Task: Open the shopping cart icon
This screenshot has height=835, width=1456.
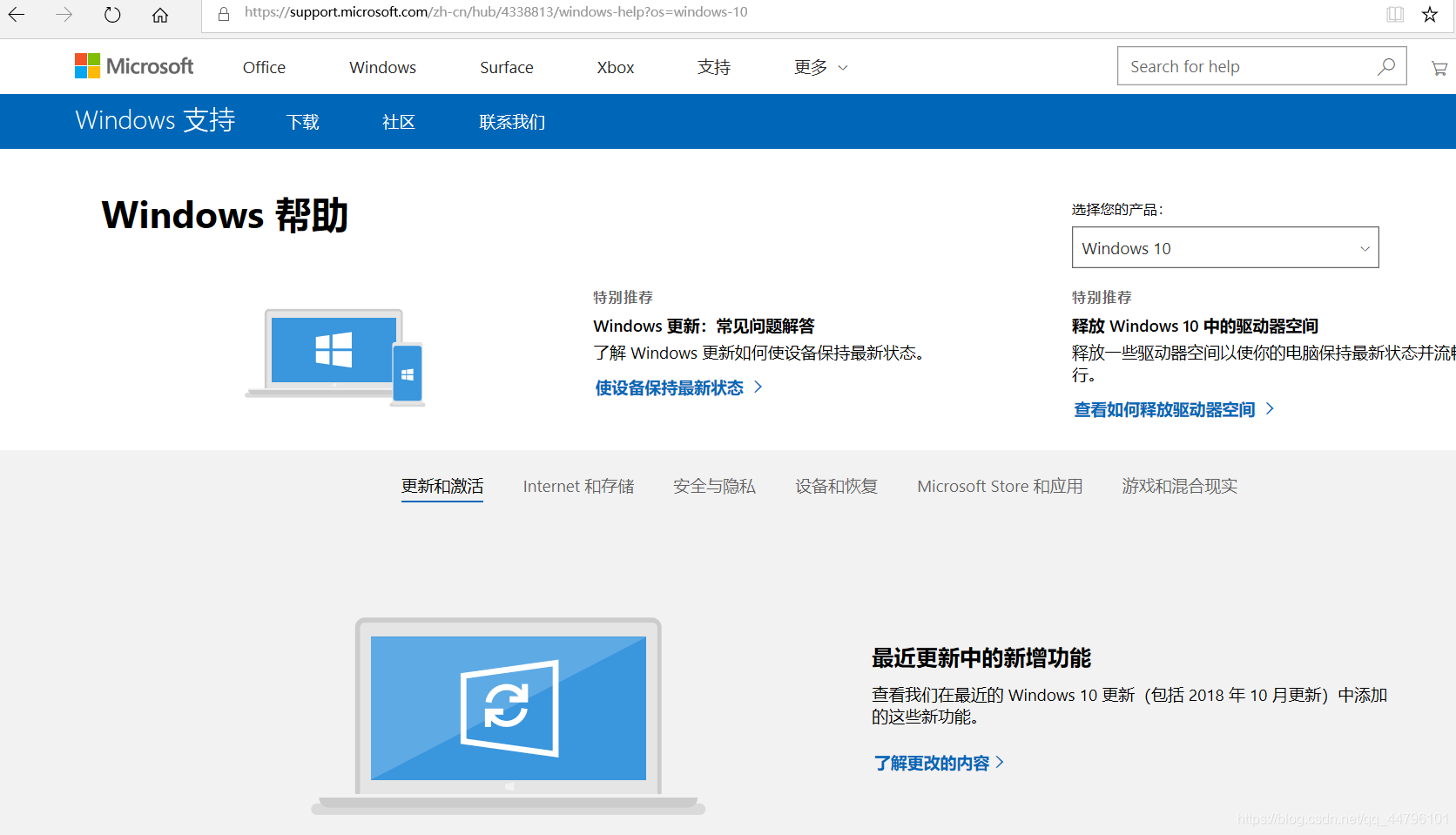Action: [1439, 68]
